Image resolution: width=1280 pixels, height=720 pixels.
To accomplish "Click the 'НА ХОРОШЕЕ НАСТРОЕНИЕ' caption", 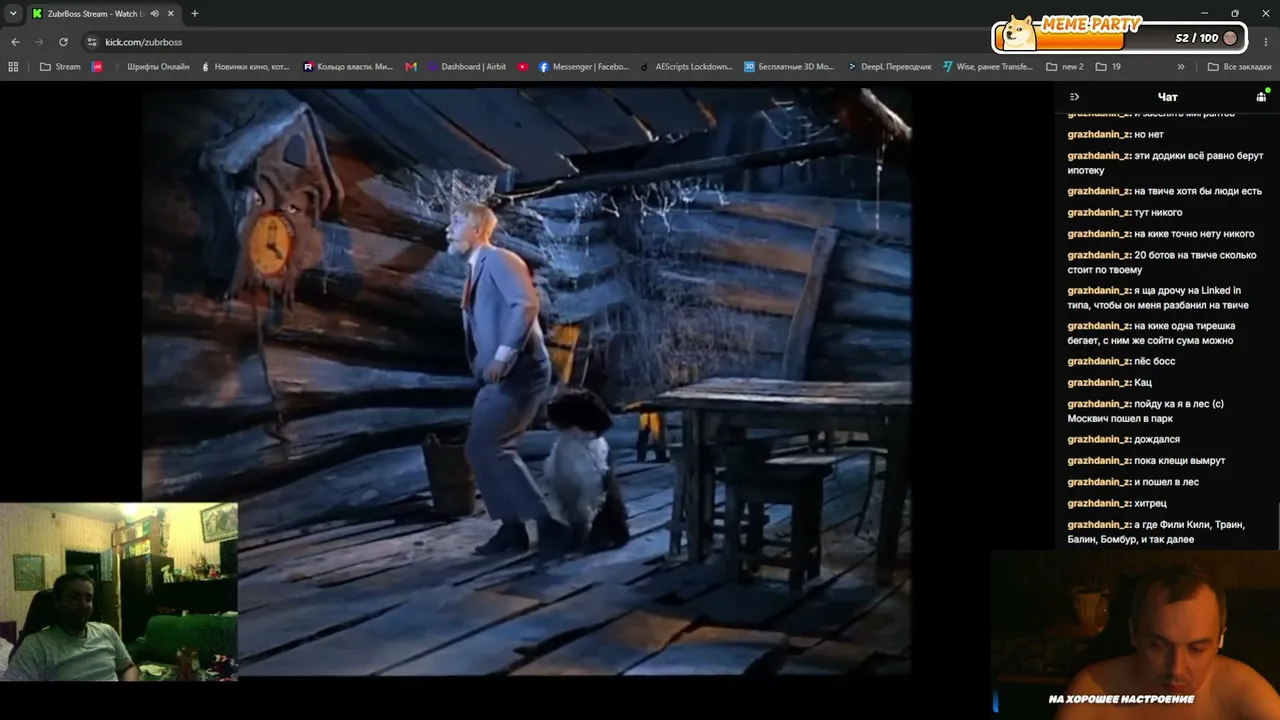I will [x=1121, y=699].
